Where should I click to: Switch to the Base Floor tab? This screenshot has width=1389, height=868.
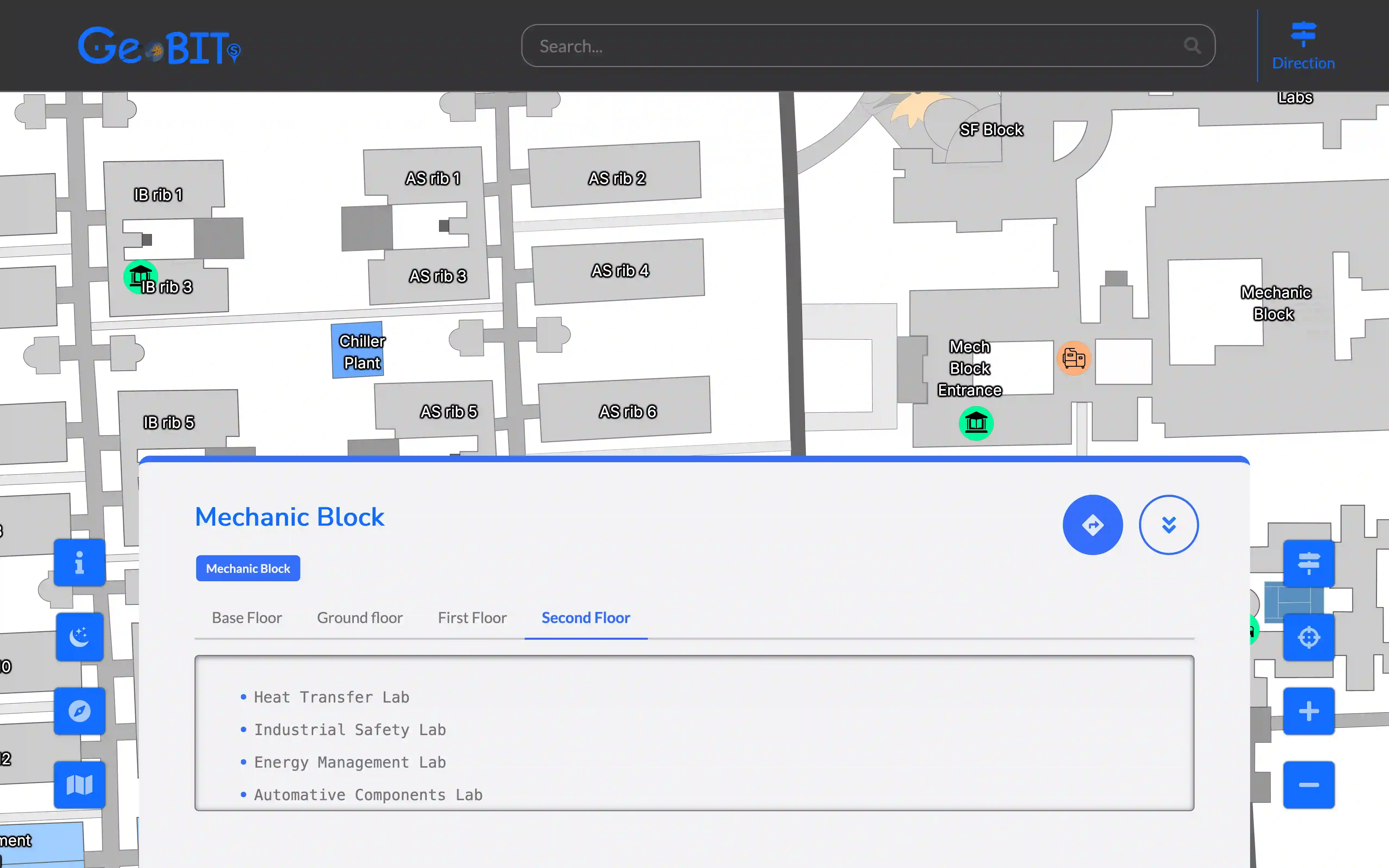[247, 618]
